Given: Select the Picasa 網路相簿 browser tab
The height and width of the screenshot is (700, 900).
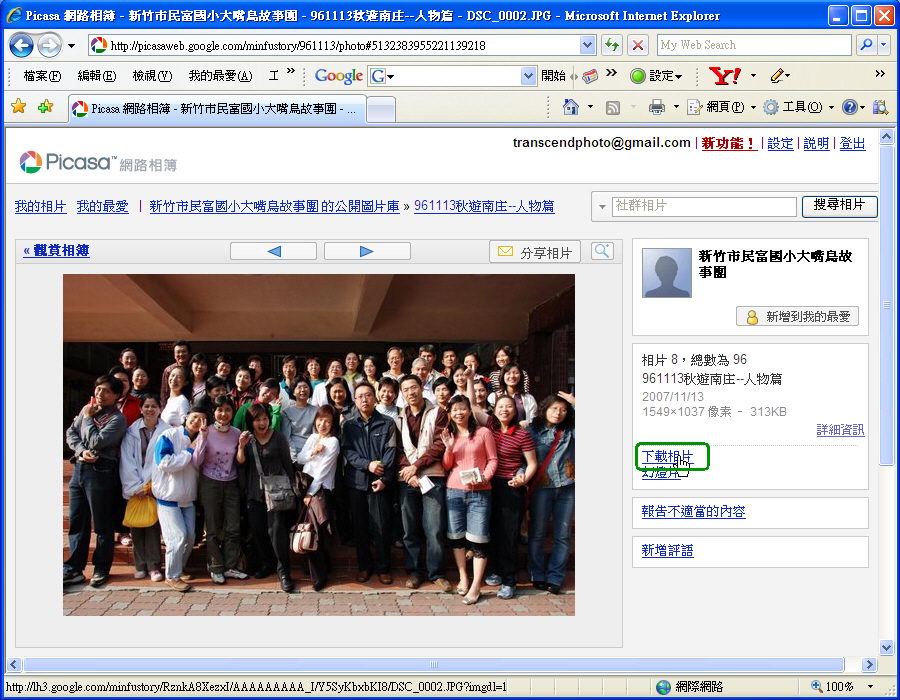Looking at the screenshot, I should pyautogui.click(x=218, y=108).
